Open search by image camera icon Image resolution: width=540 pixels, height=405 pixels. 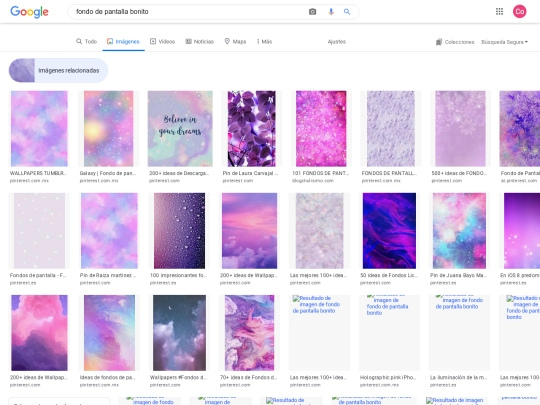coord(312,12)
